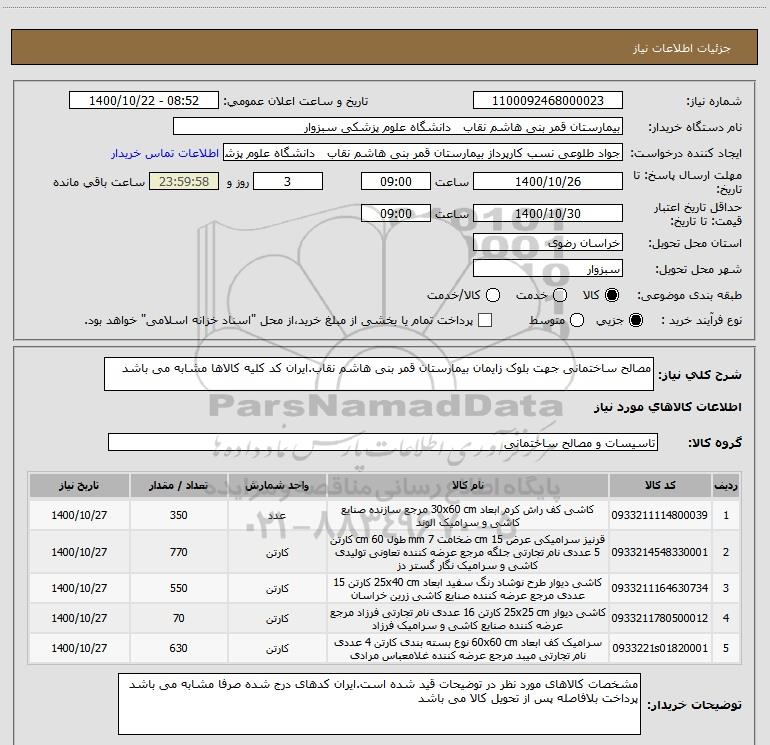The height and width of the screenshot is (745, 770).
Task: Click the توضیحات خریدار notes box
Action: (379, 704)
